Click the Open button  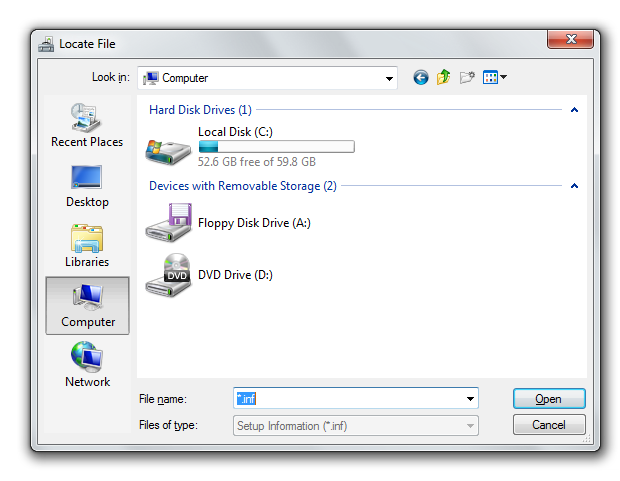point(549,399)
